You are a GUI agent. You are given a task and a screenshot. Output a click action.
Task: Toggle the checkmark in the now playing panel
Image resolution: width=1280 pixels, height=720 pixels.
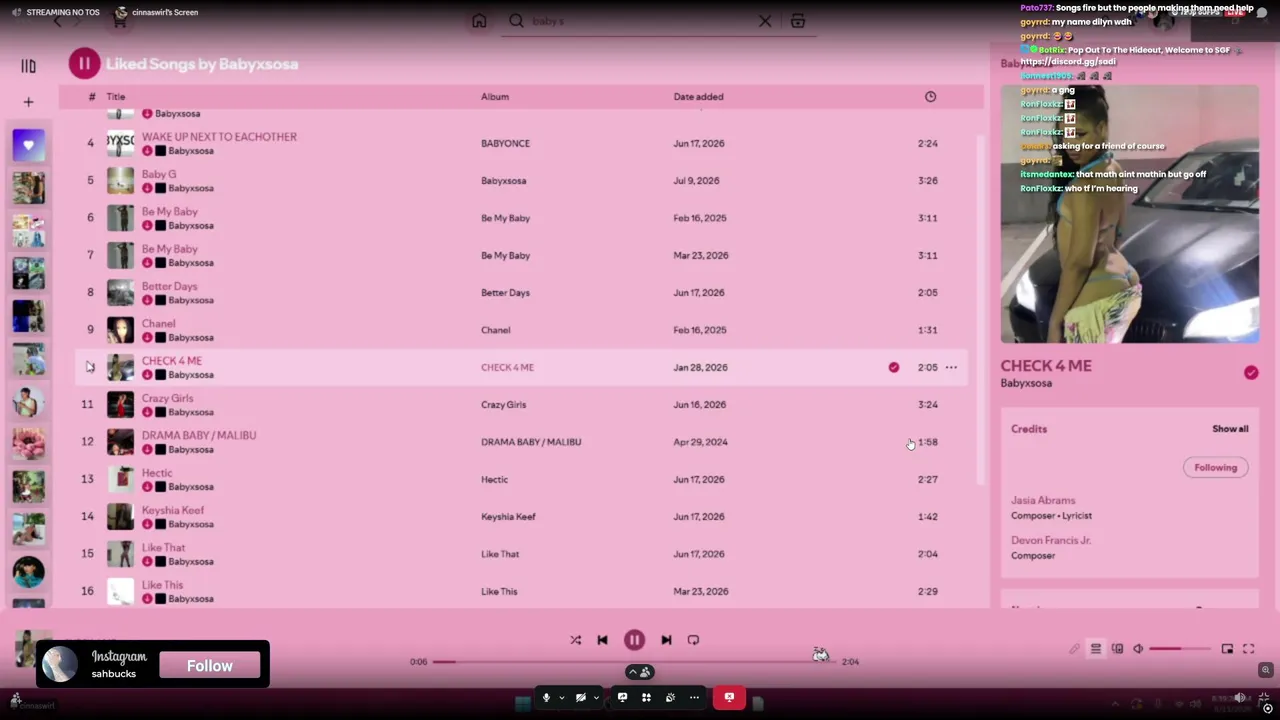[1251, 372]
